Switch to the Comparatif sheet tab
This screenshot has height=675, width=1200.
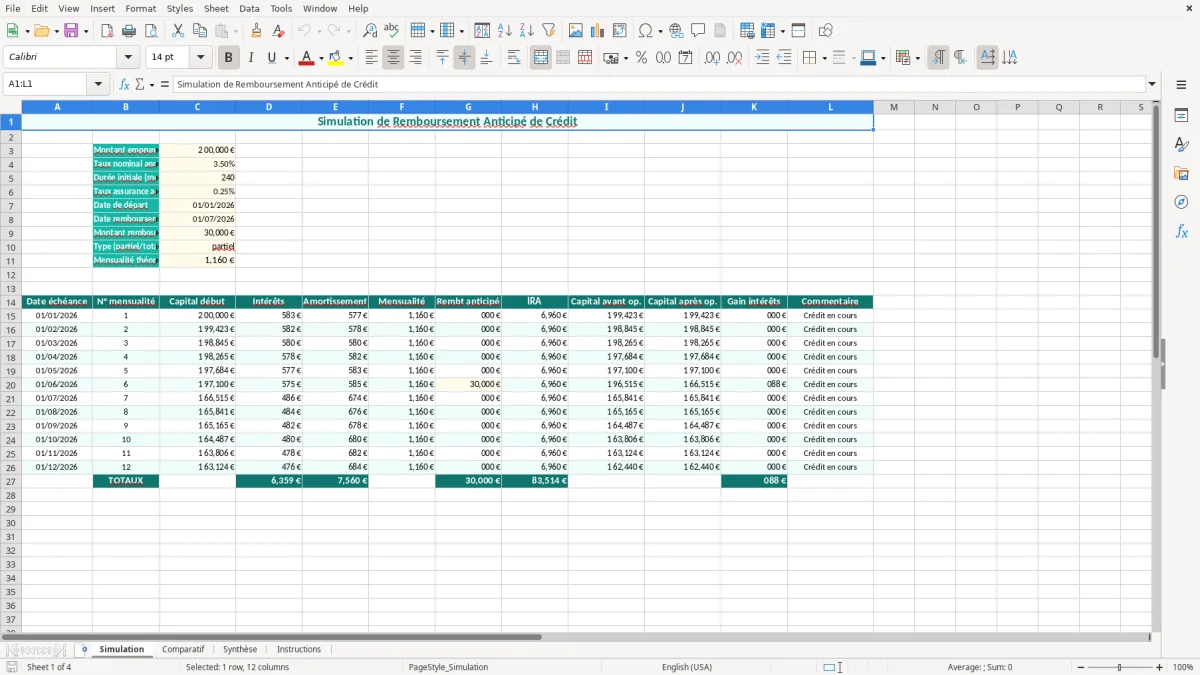(x=183, y=649)
